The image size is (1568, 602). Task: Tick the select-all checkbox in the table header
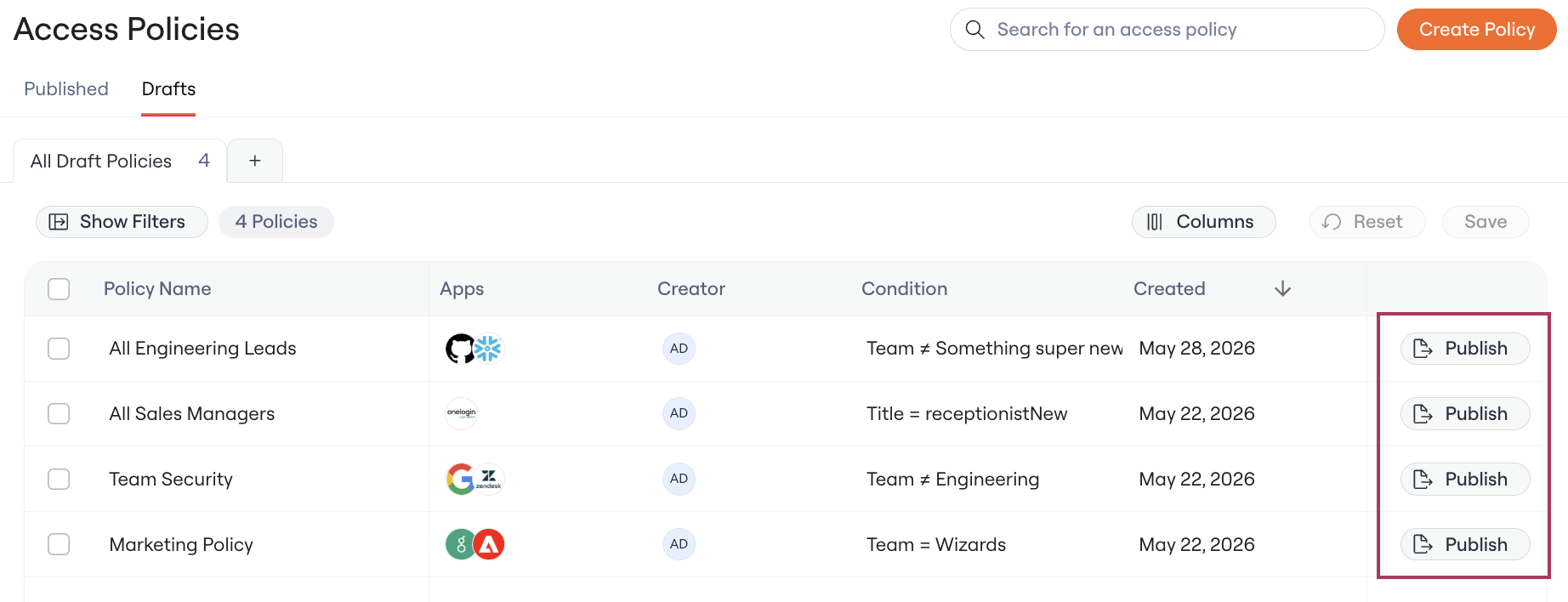59,289
